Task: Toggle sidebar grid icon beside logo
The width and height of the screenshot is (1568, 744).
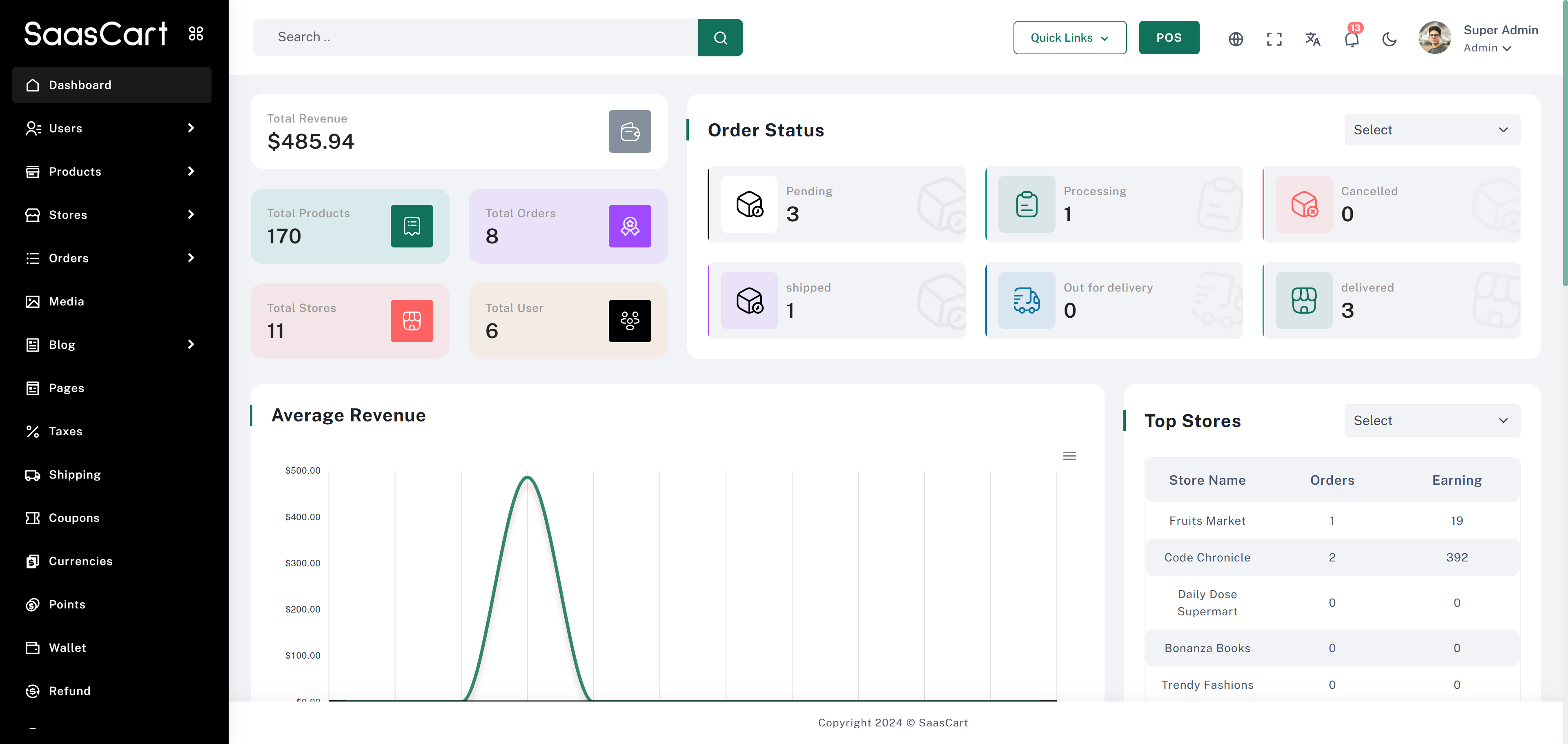Action: click(196, 33)
